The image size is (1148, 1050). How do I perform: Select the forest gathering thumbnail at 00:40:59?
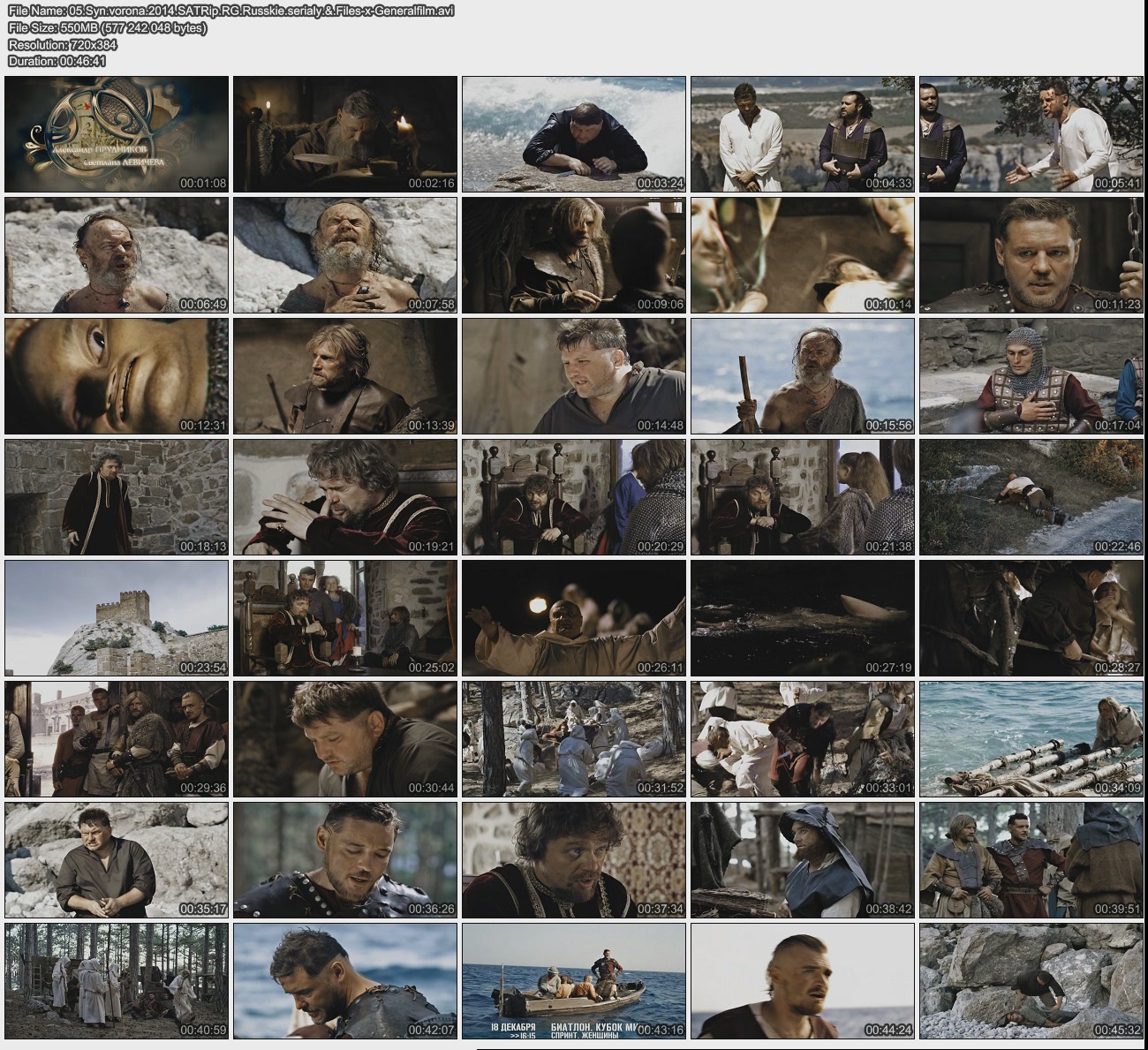coord(117,981)
